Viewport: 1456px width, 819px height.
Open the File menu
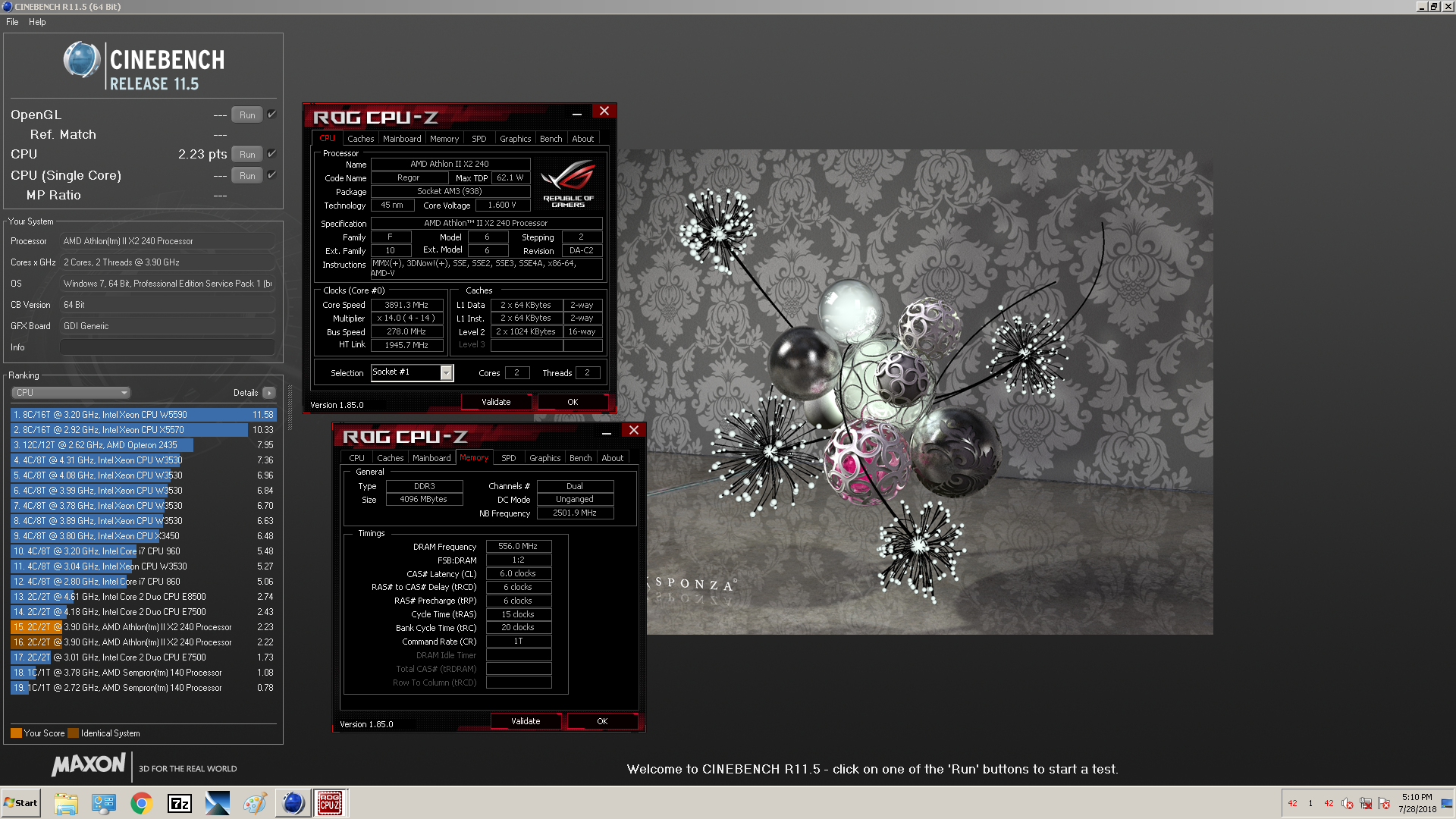[12, 22]
